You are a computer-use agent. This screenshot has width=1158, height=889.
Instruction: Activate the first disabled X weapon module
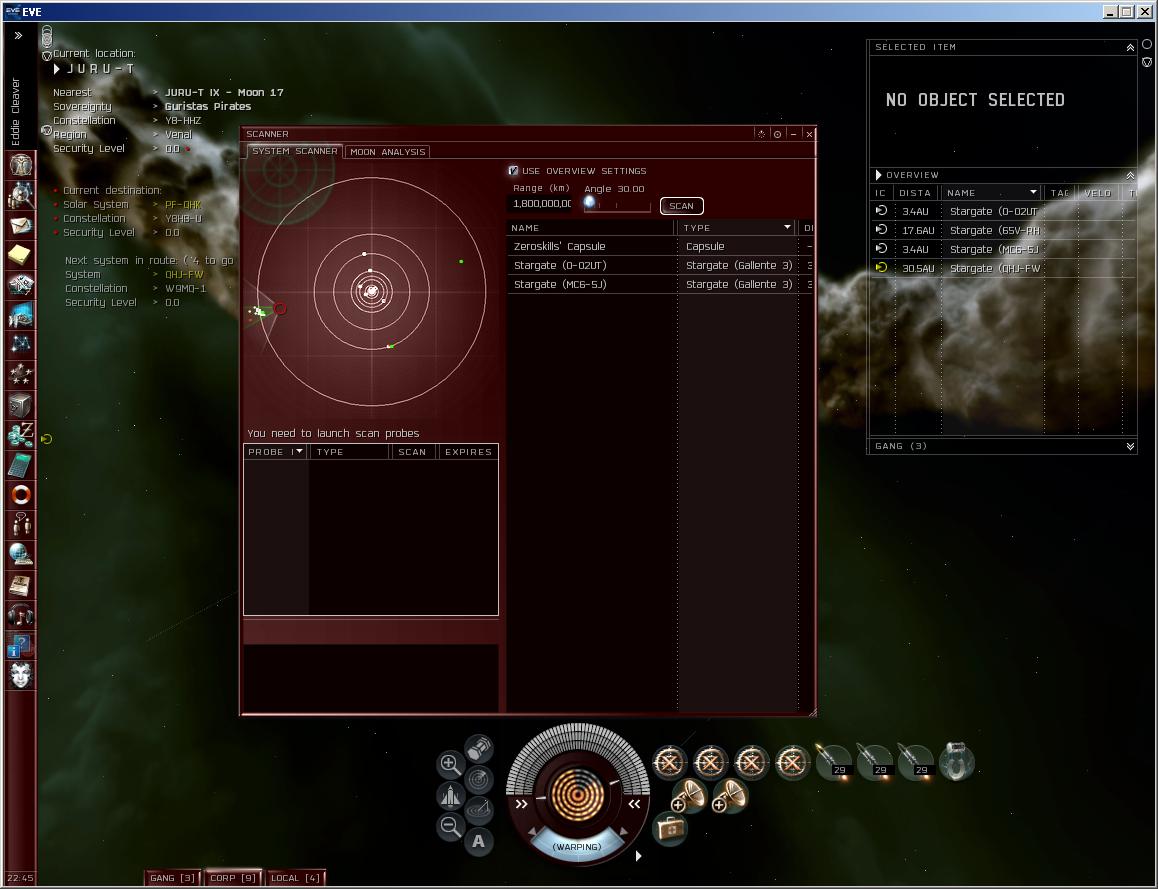point(669,762)
